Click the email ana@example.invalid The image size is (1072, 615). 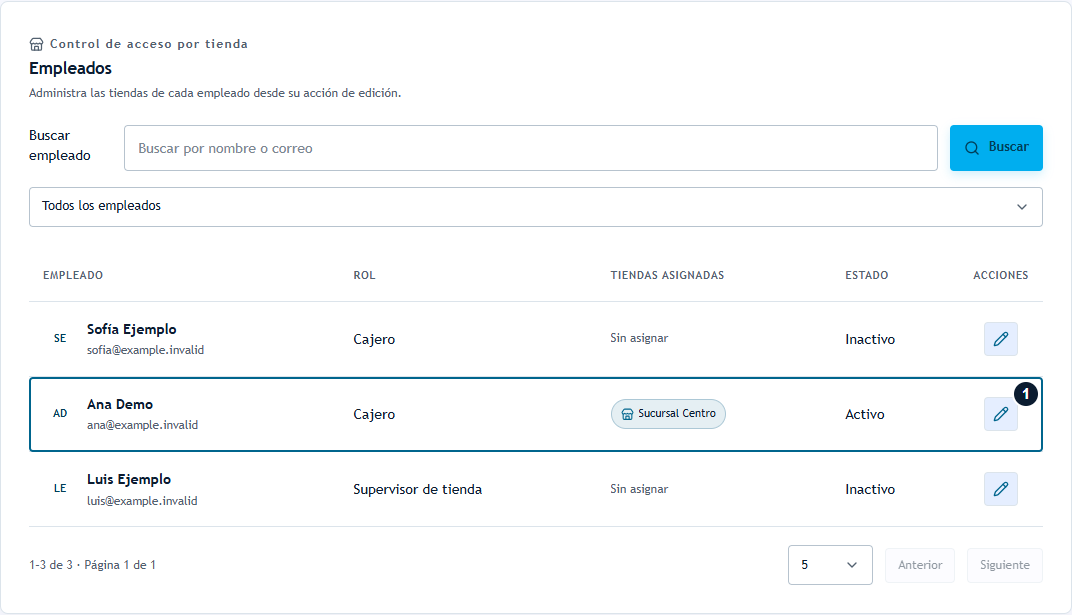coord(142,425)
